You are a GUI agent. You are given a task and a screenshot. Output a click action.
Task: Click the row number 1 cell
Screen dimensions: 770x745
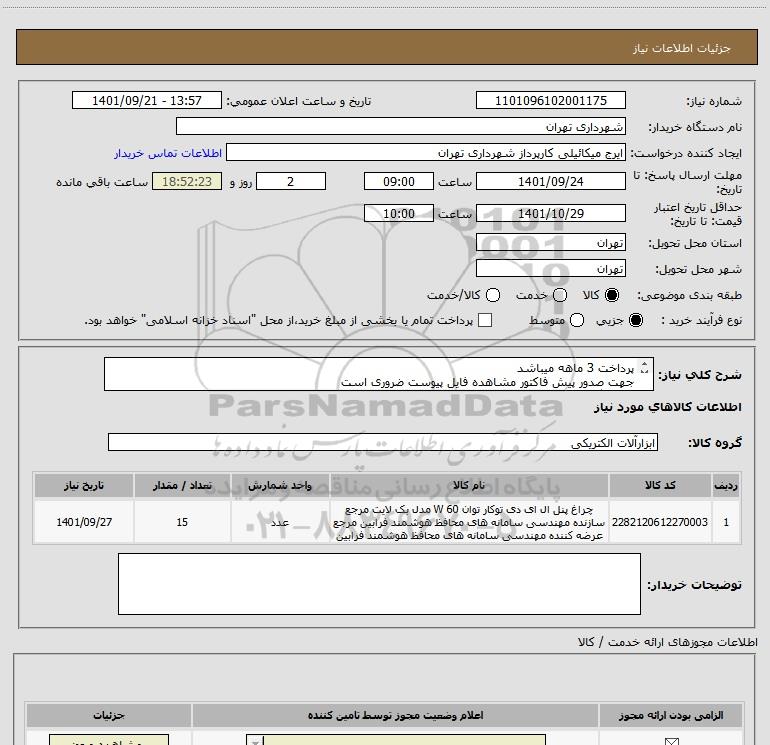point(726,522)
